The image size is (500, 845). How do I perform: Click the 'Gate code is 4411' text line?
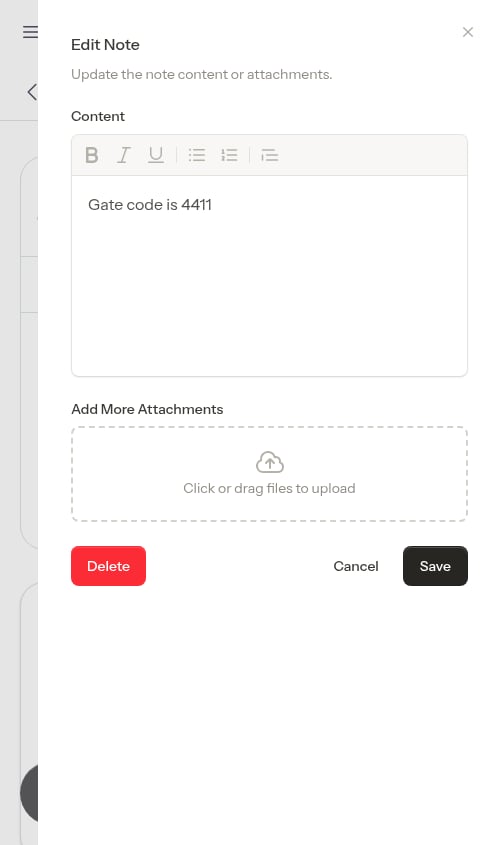pyautogui.click(x=150, y=205)
